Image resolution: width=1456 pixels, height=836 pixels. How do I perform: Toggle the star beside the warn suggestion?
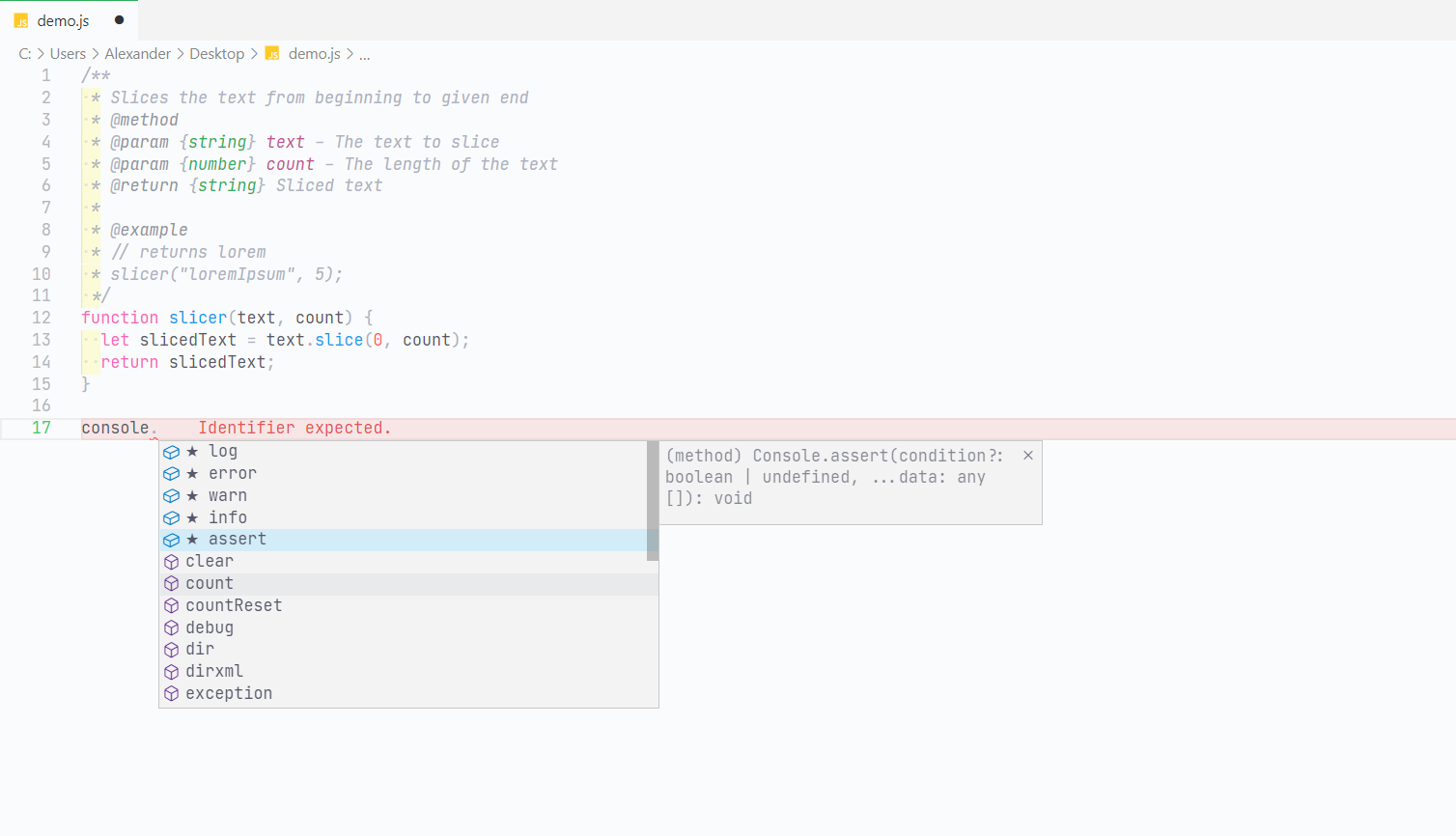point(193,495)
